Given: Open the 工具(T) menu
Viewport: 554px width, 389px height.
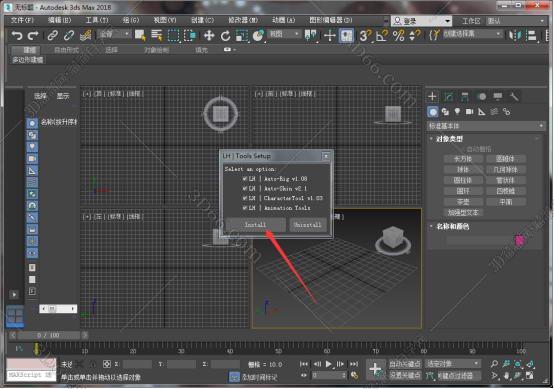Looking at the screenshot, I should 97,20.
